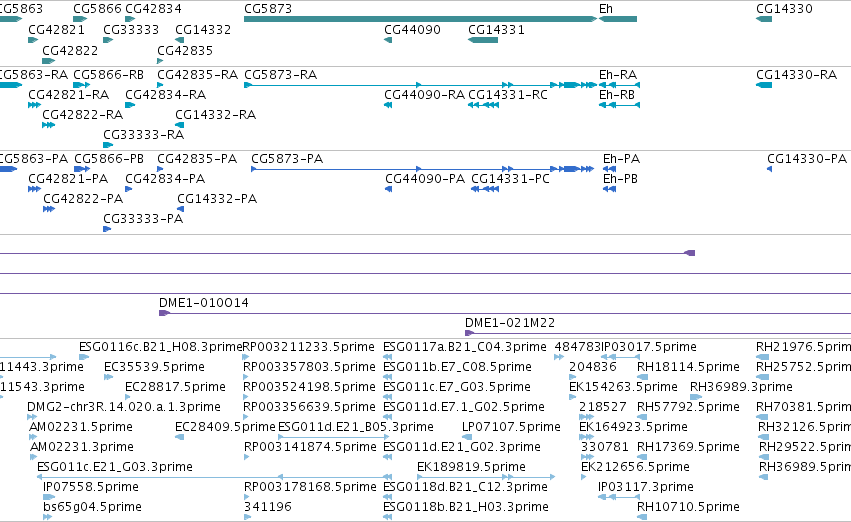This screenshot has height=522, width=851.
Task: Select BAC clone DME1-021M22 label
Action: 510,323
